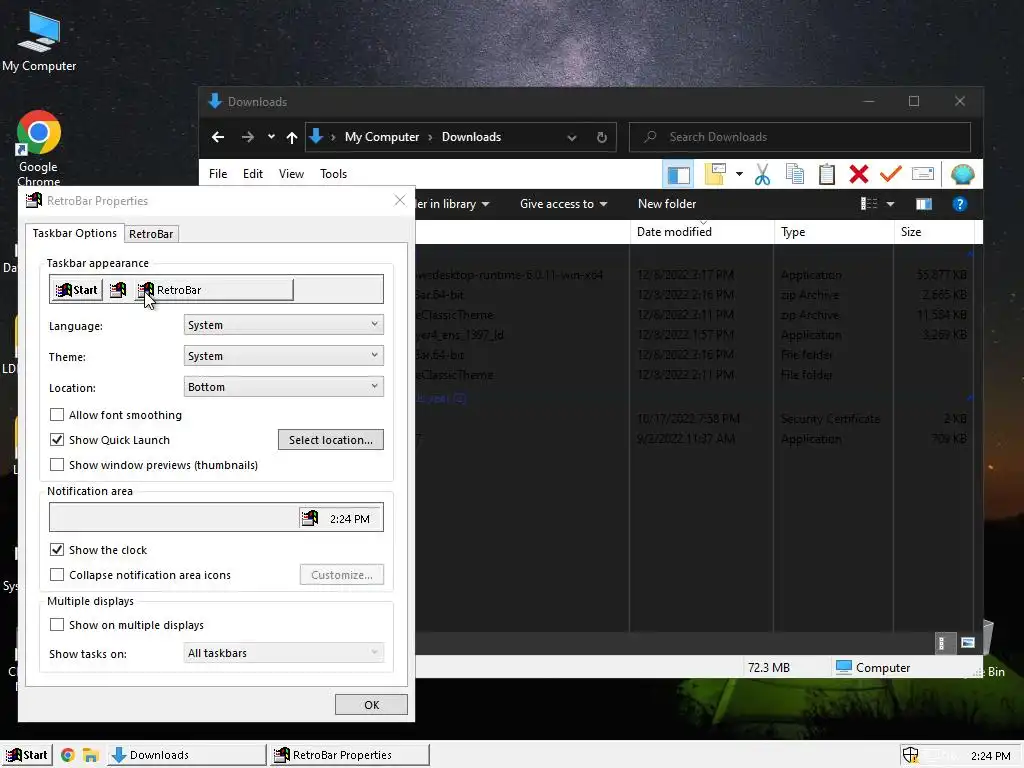The image size is (1024, 768).
Task: Switch to Downloads taskbar button
Action: (187, 755)
